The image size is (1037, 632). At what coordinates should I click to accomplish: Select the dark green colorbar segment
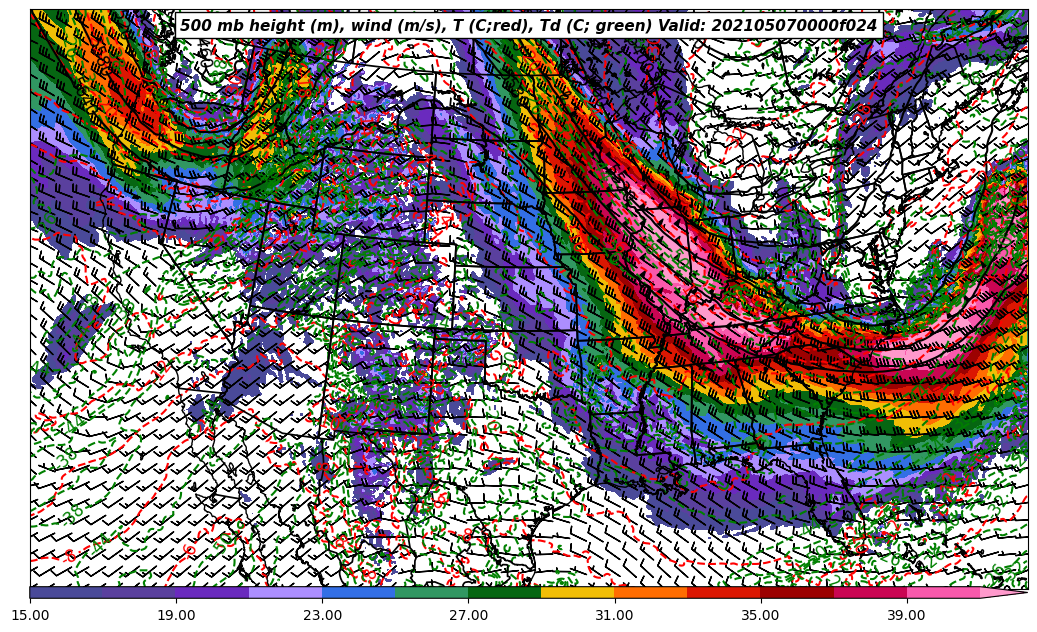click(504, 592)
